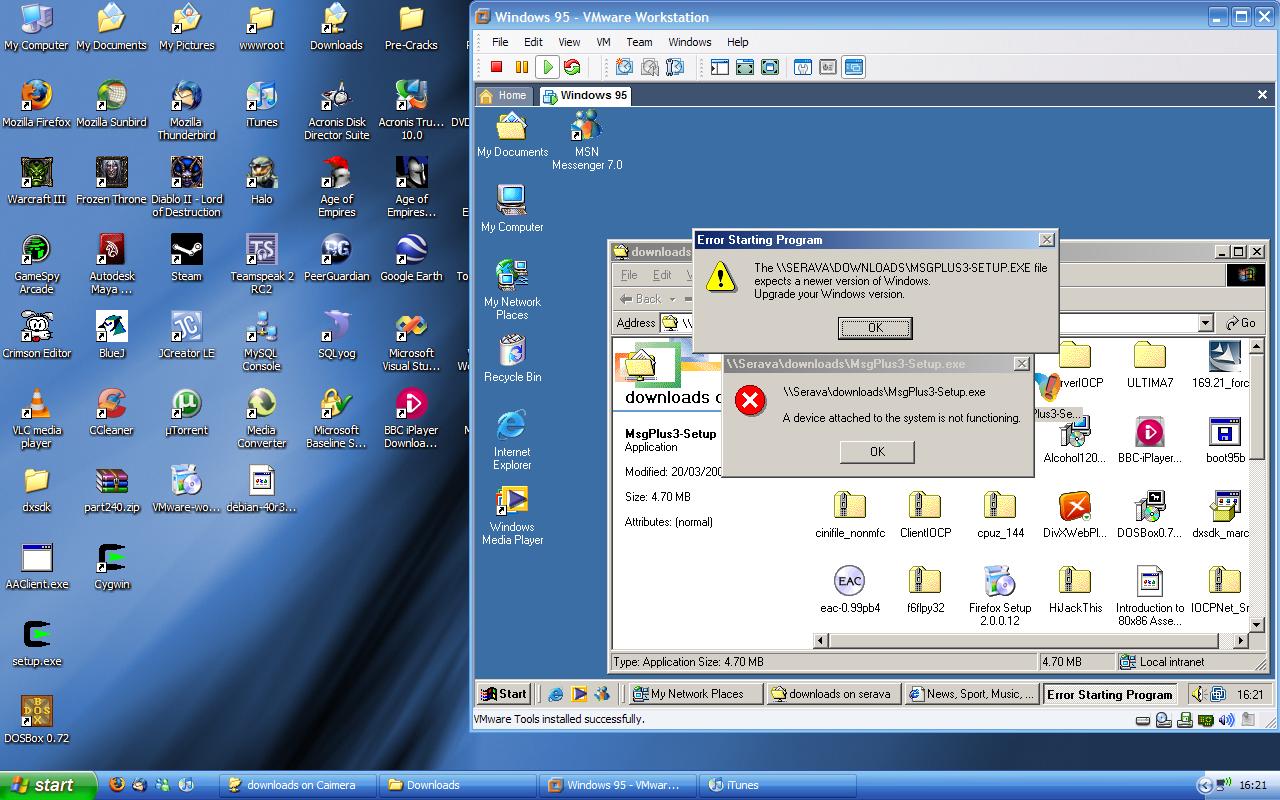Select the DOSBox 0.72 desktop icon
Screen dimensions: 1280x800
point(36,720)
